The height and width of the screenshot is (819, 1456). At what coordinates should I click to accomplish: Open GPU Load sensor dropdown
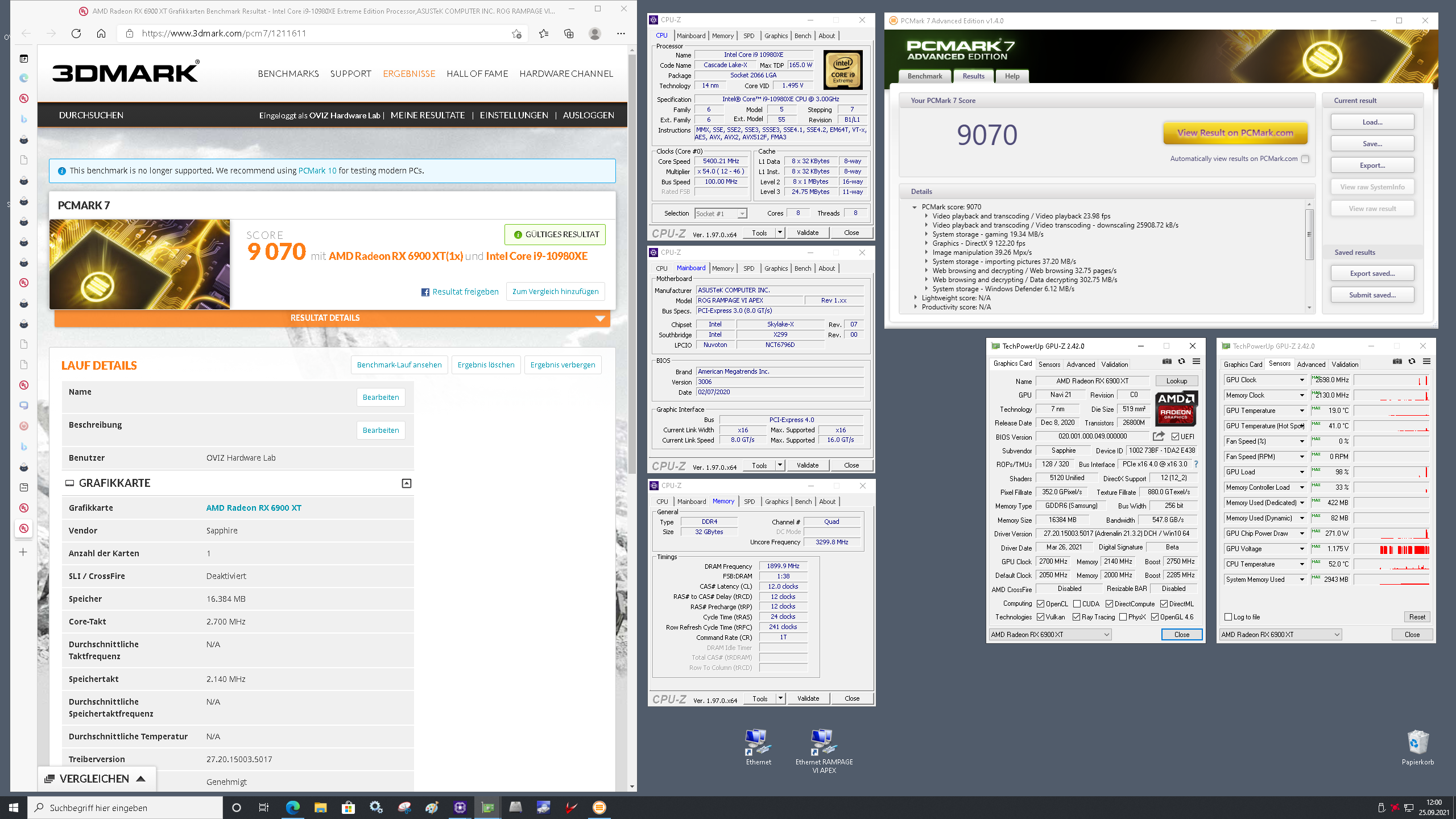pos(1302,472)
